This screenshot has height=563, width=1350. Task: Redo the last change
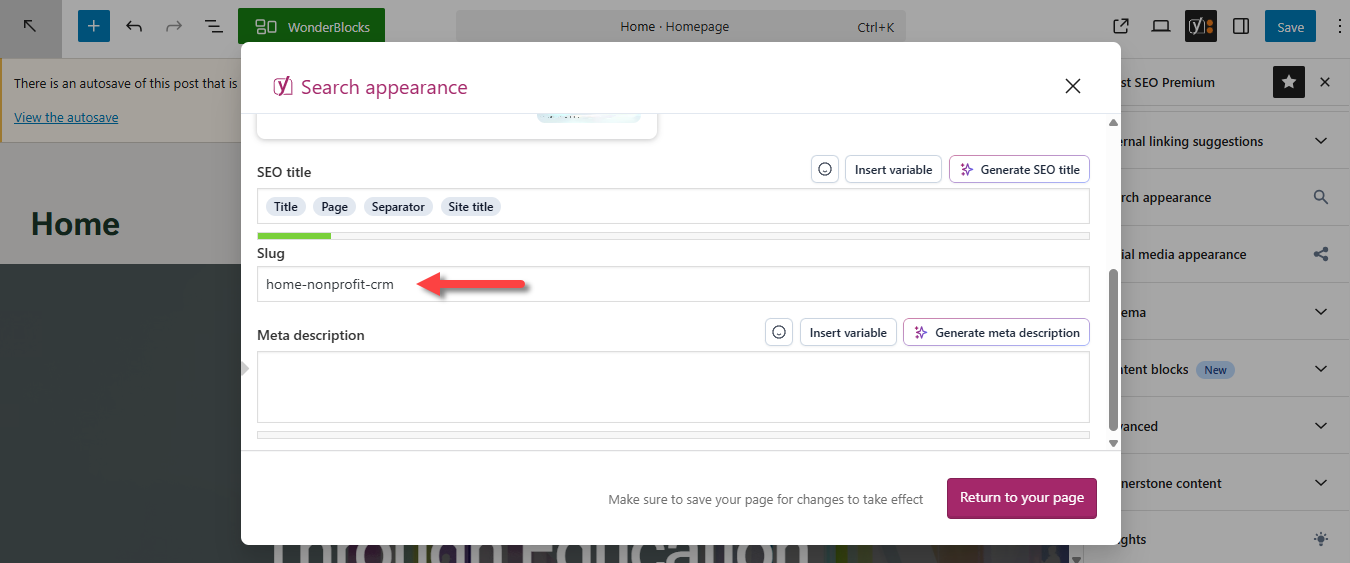(x=174, y=26)
